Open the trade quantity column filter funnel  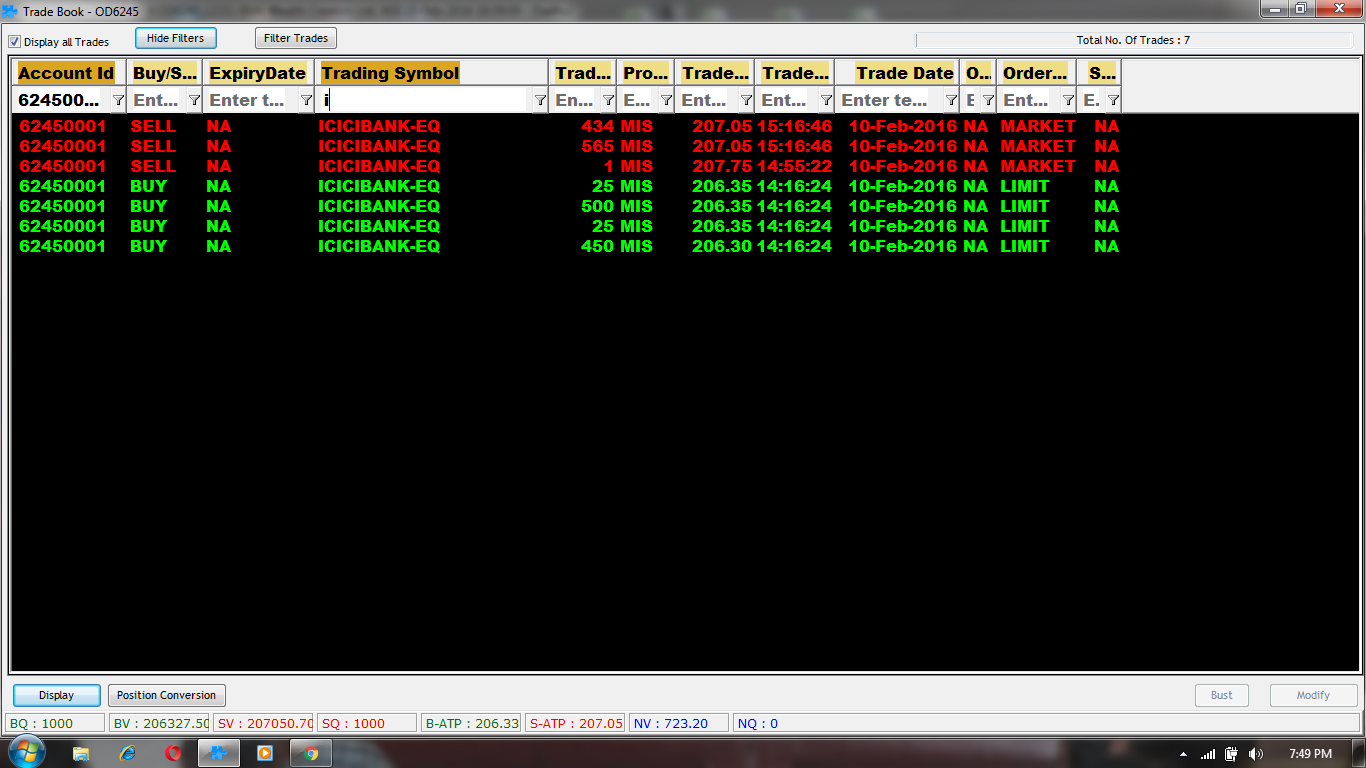pyautogui.click(x=608, y=100)
